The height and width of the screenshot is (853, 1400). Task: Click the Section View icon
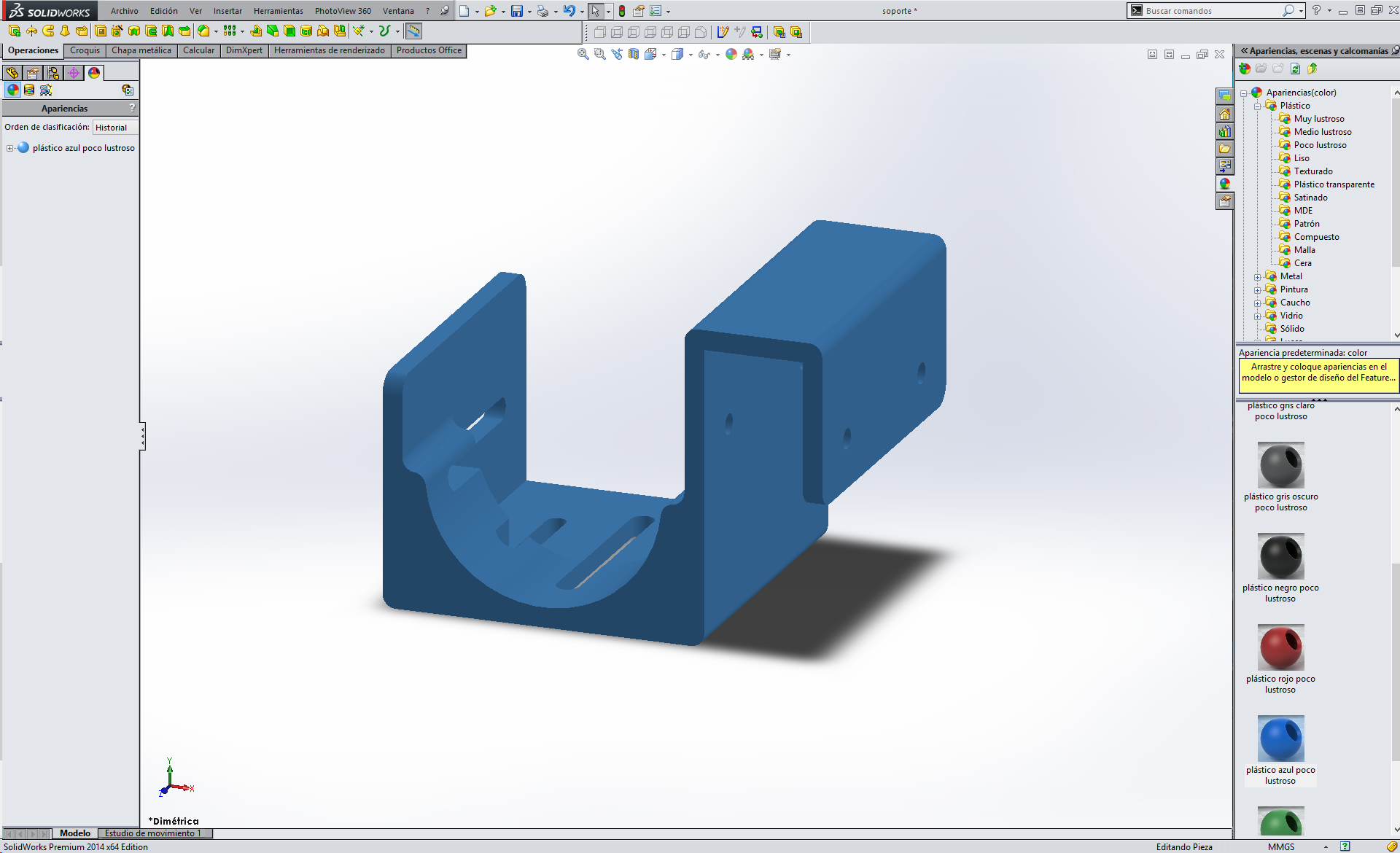pos(634,54)
